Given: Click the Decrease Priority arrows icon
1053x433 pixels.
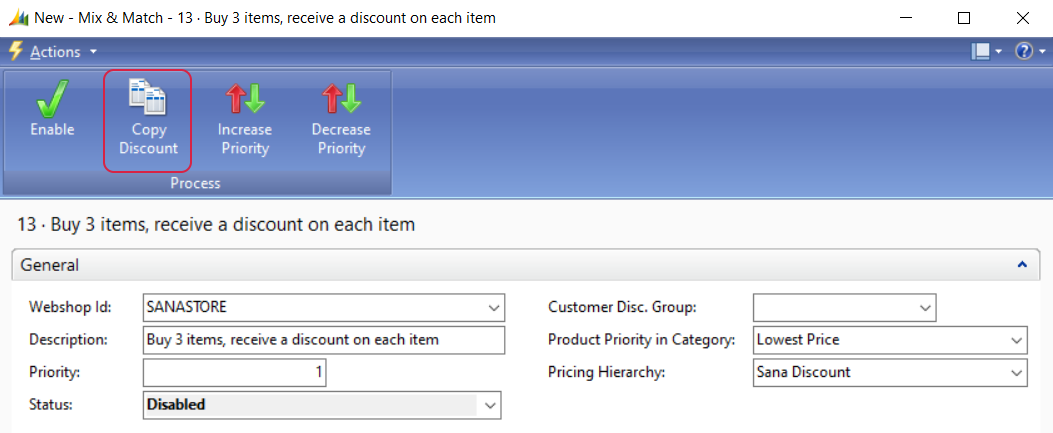Looking at the screenshot, I should click(341, 98).
